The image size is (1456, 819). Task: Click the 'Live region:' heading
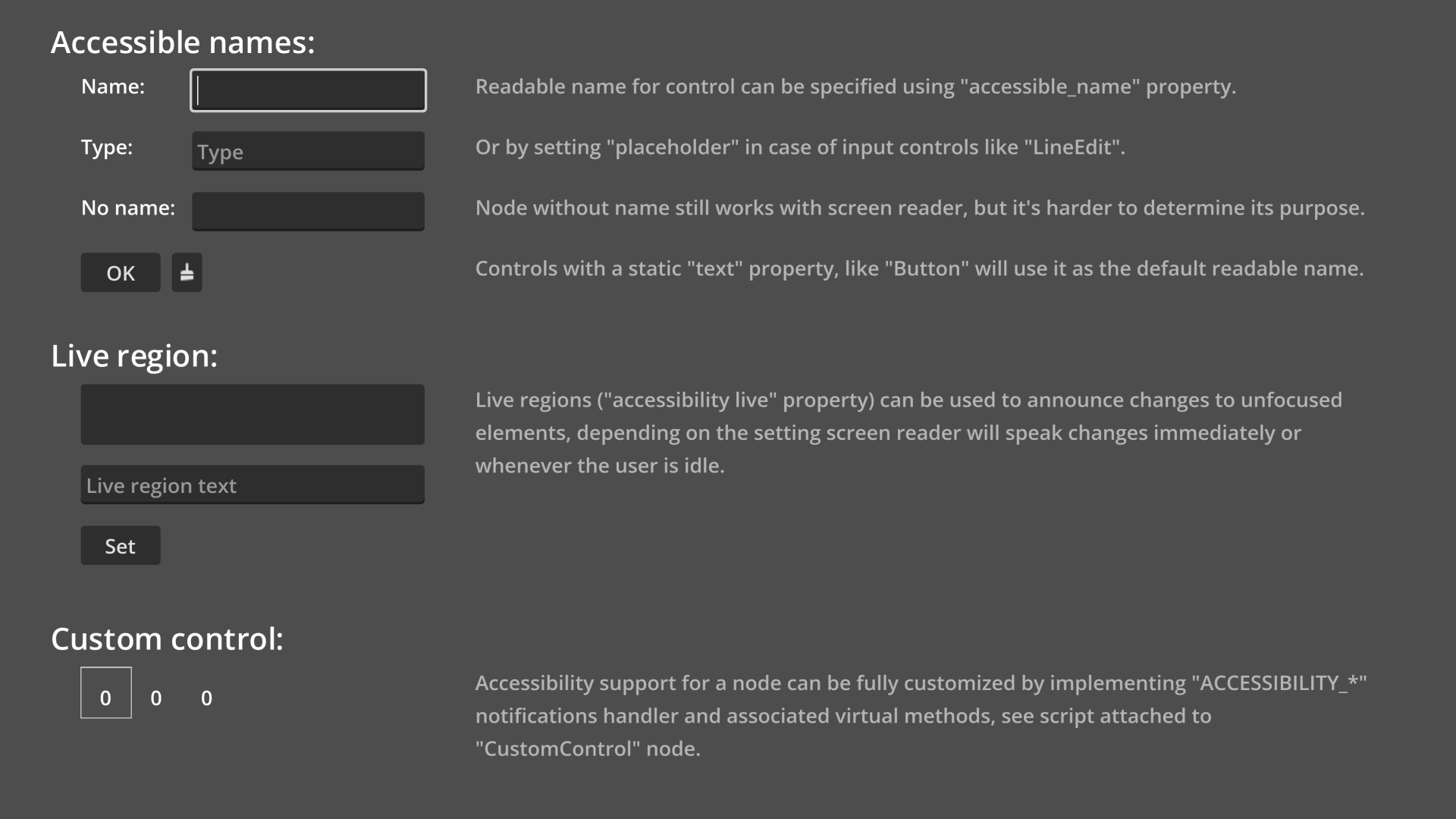(x=134, y=356)
